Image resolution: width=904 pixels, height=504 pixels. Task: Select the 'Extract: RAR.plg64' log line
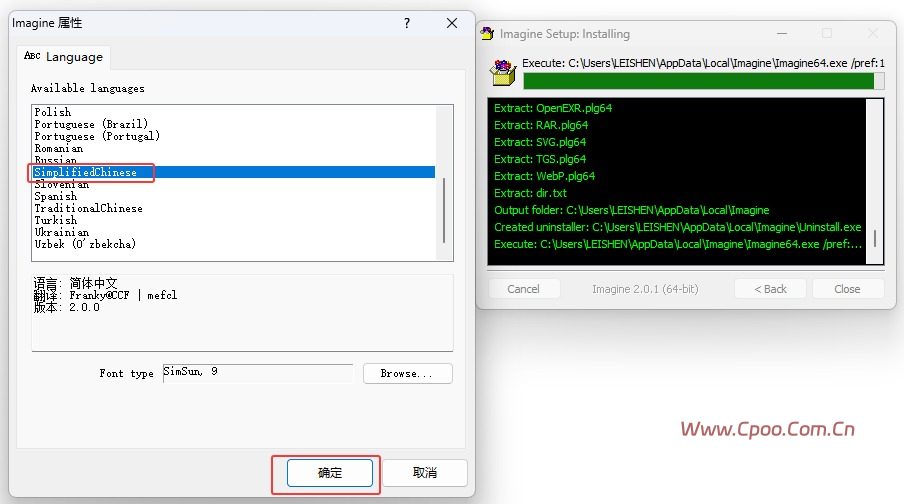(x=541, y=125)
